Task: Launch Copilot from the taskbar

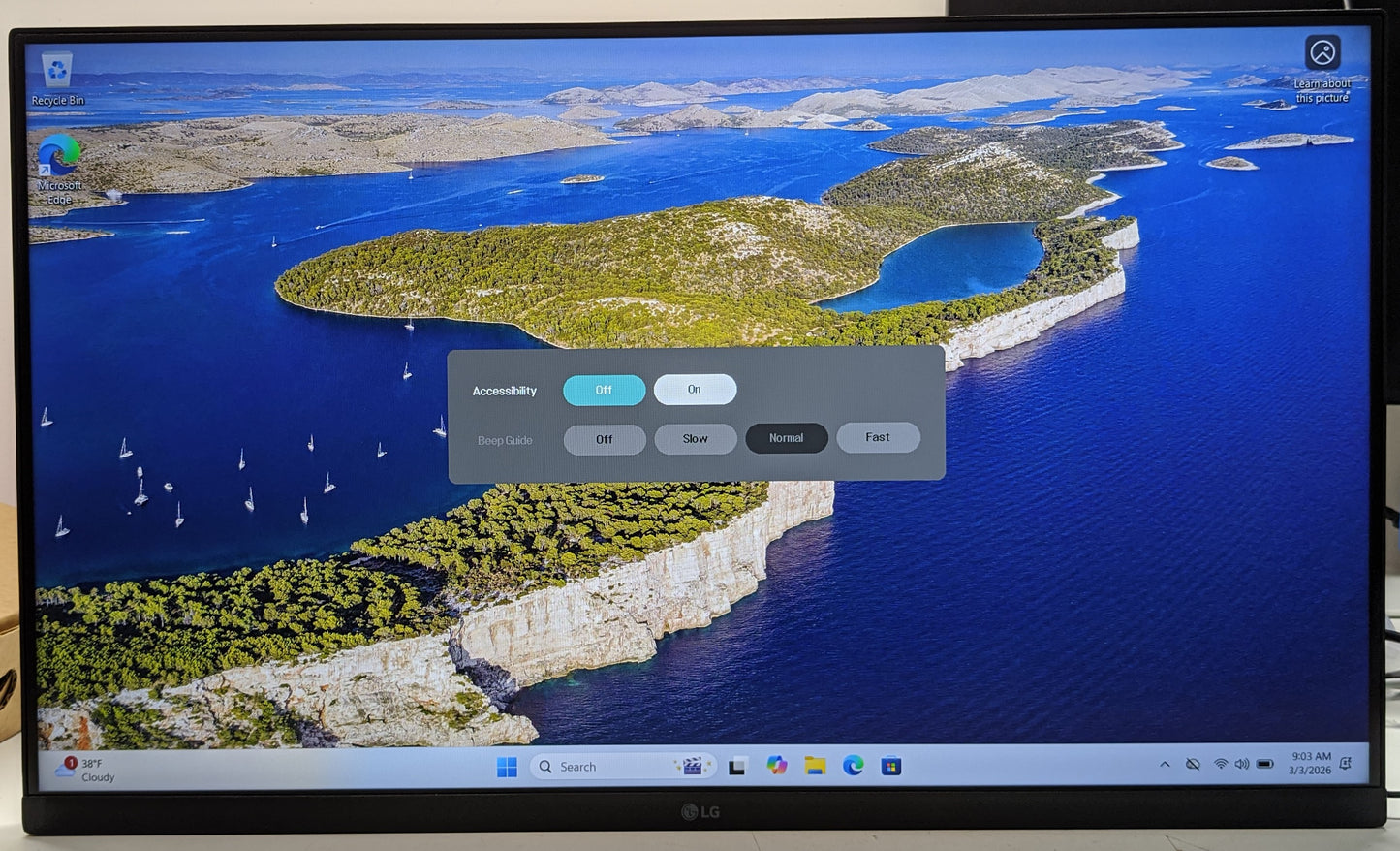Action: 776,766
